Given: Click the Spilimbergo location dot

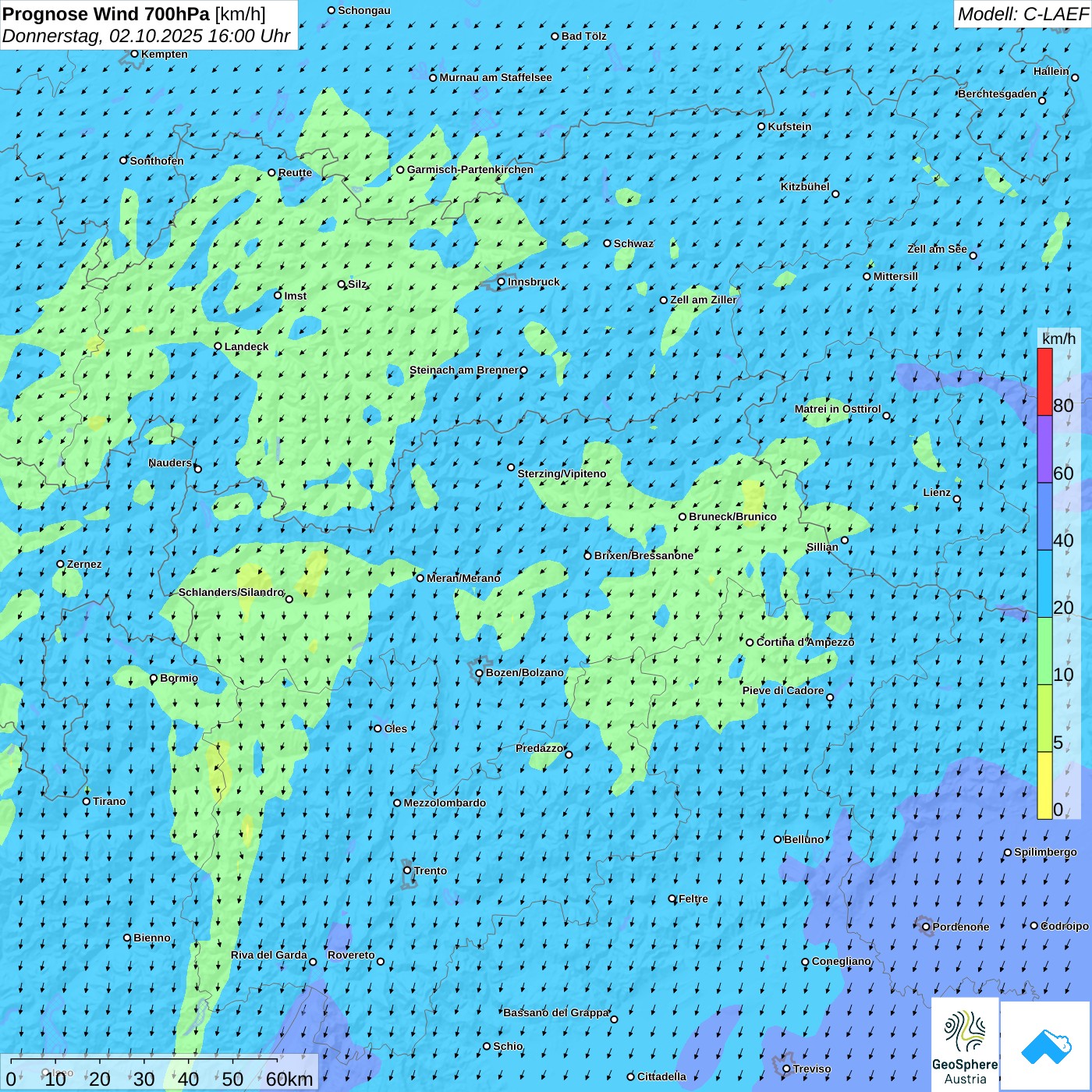Looking at the screenshot, I should click(1008, 853).
